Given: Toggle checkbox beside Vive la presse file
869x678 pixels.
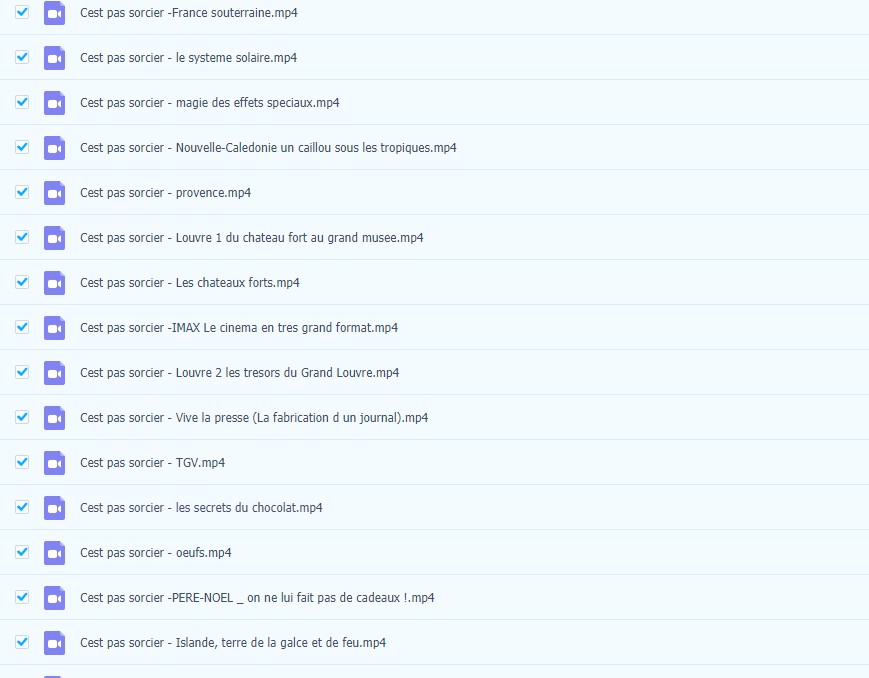Looking at the screenshot, I should click(22, 417).
